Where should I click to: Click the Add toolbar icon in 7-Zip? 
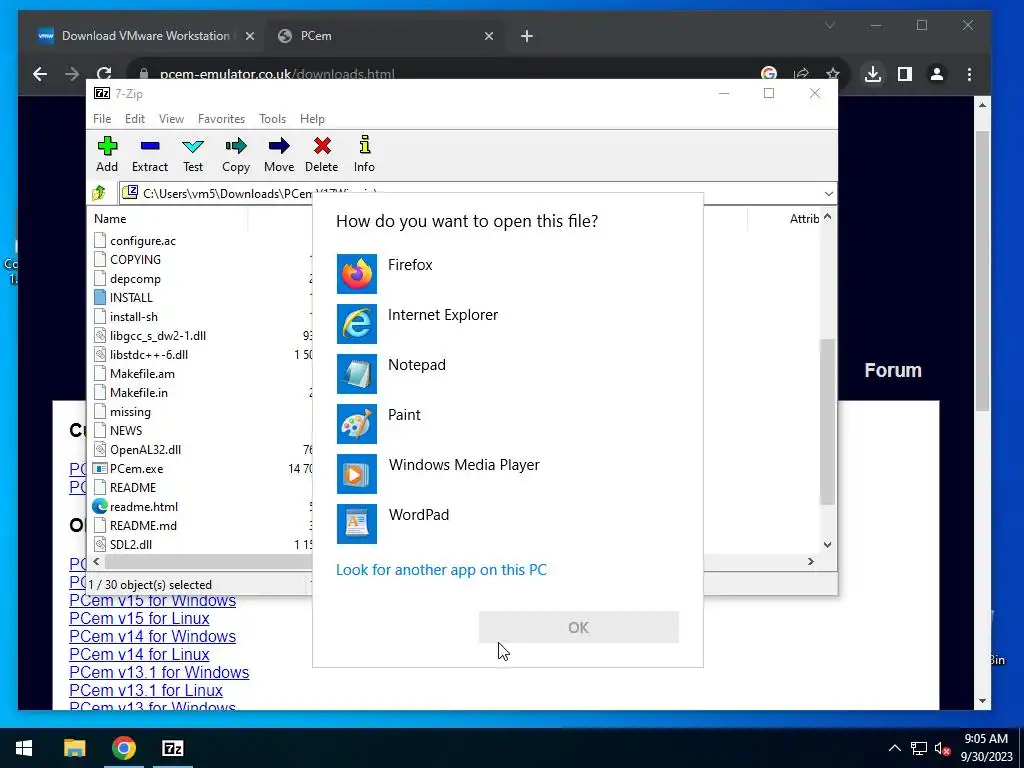click(x=107, y=146)
